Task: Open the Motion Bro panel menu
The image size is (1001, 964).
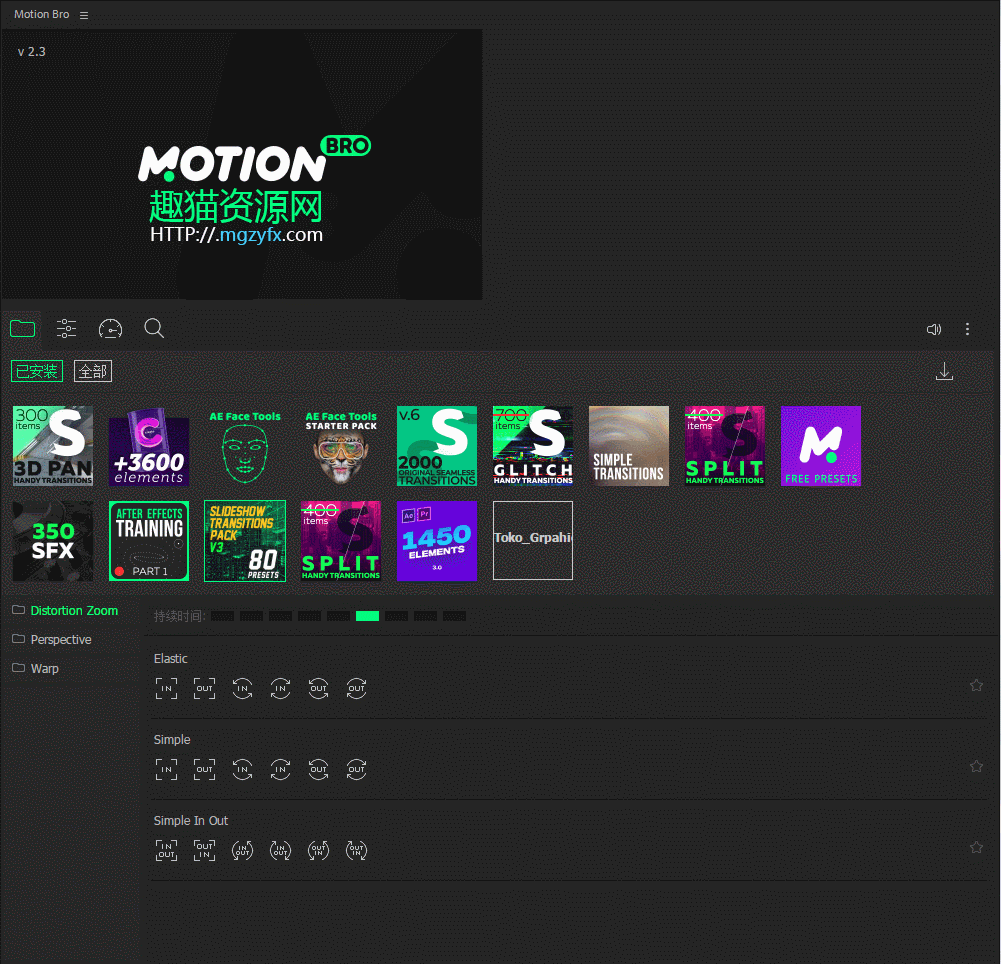Action: [84, 15]
